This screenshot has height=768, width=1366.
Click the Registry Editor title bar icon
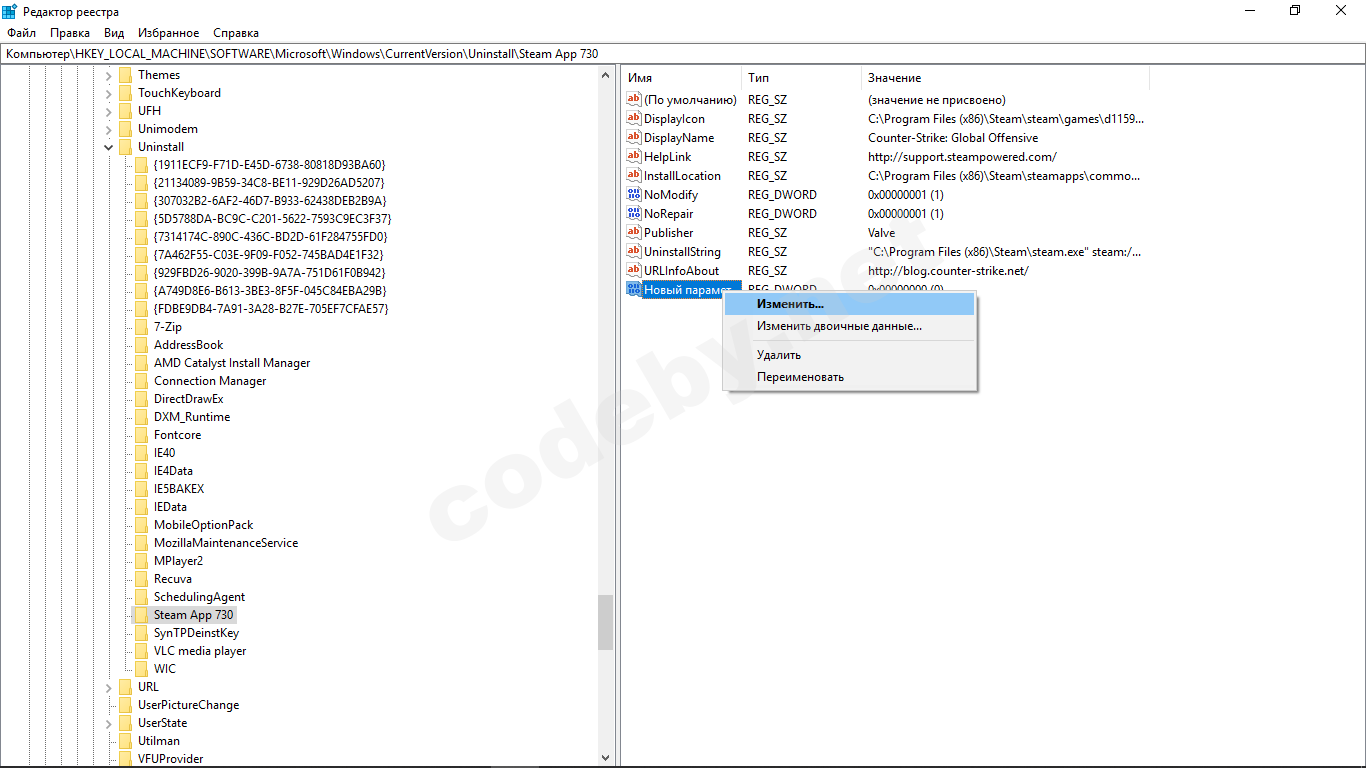click(9, 11)
